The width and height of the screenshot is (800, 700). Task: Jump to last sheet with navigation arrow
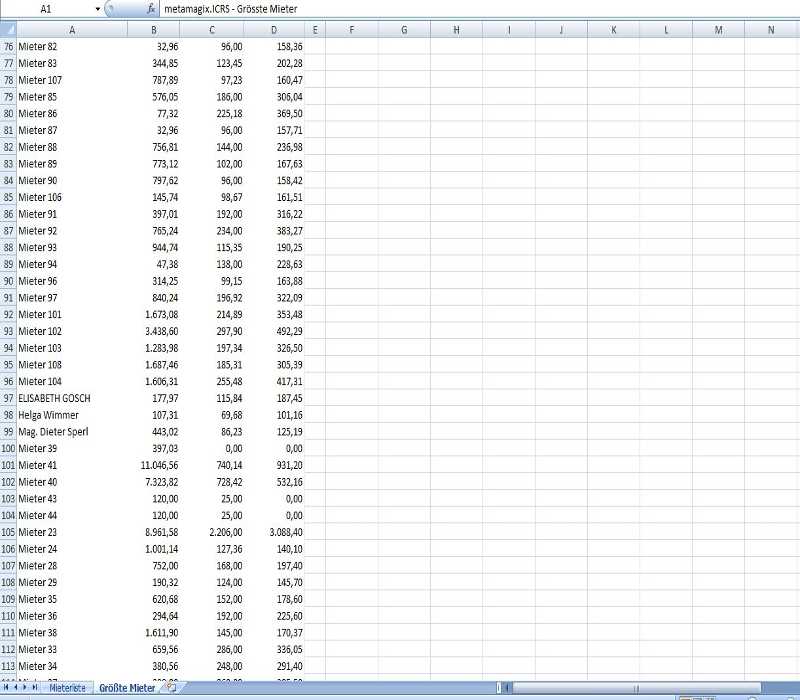35,688
